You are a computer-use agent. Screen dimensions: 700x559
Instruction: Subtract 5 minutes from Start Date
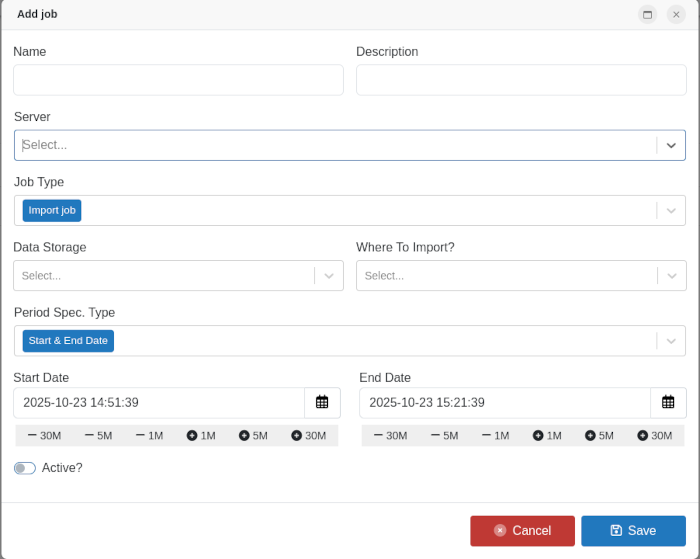[98, 435]
